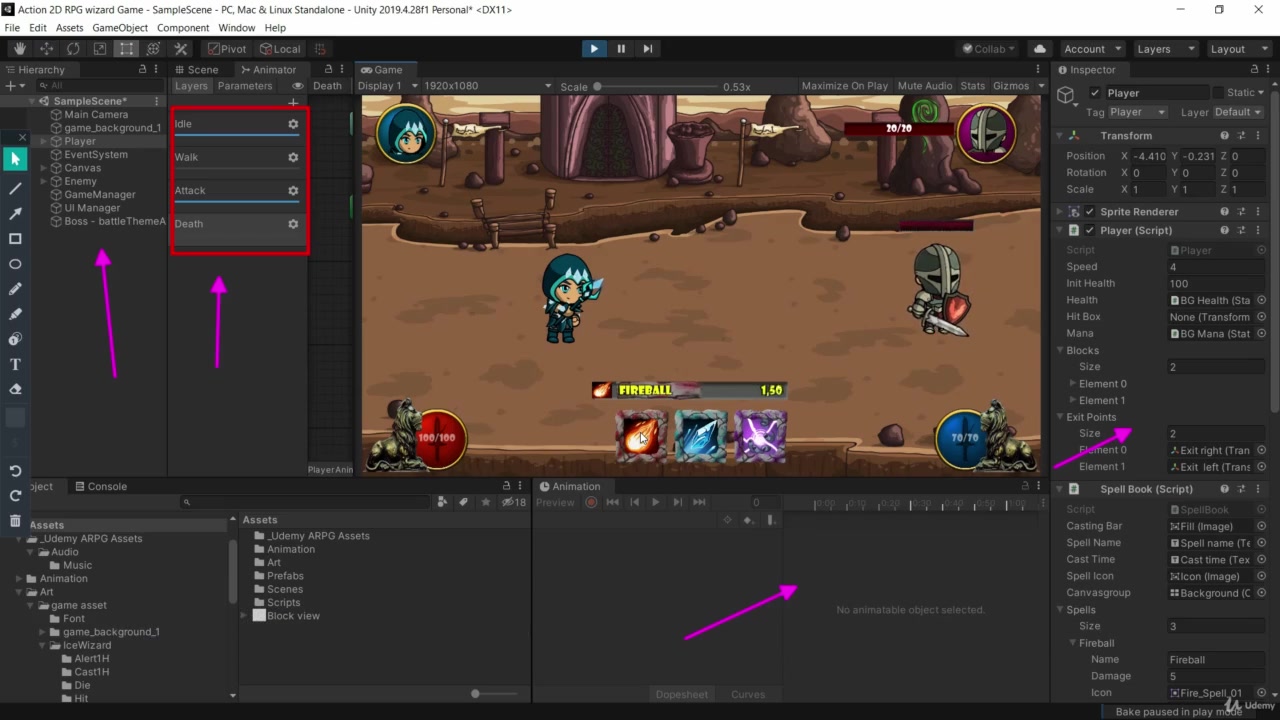The height and width of the screenshot is (720, 1280).
Task: Open the Idle state settings gear
Action: click(292, 124)
